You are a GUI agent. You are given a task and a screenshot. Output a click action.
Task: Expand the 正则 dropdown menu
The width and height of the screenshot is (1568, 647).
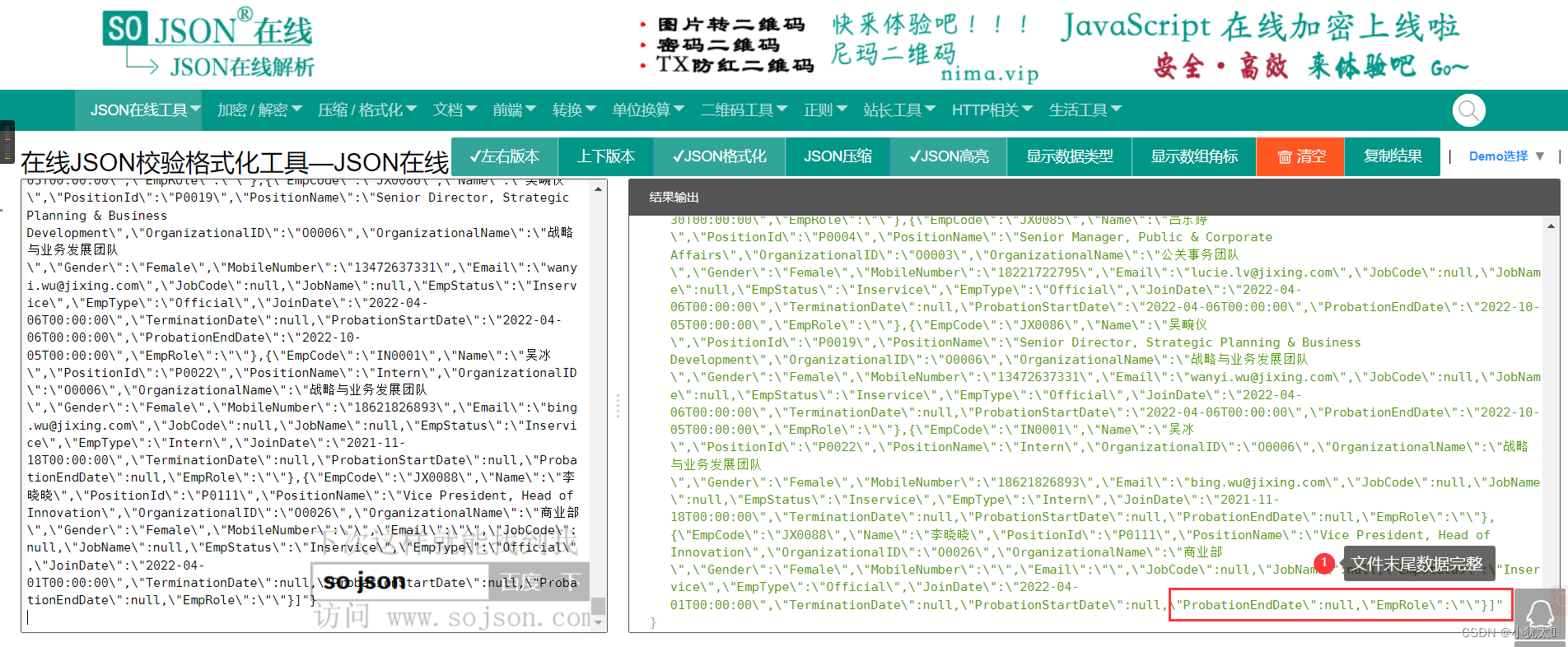point(825,110)
